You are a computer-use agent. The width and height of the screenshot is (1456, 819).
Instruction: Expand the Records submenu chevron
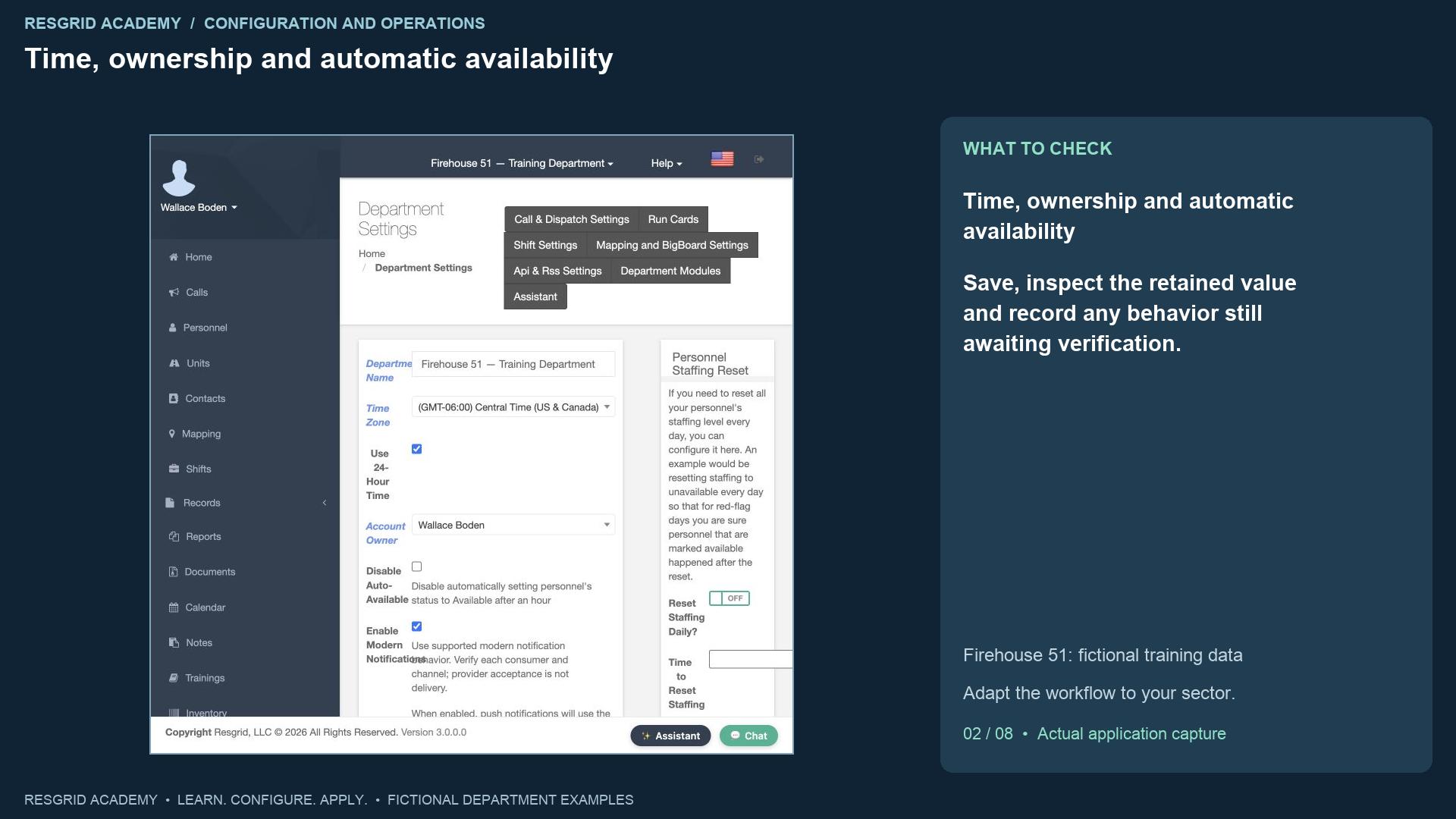point(325,503)
